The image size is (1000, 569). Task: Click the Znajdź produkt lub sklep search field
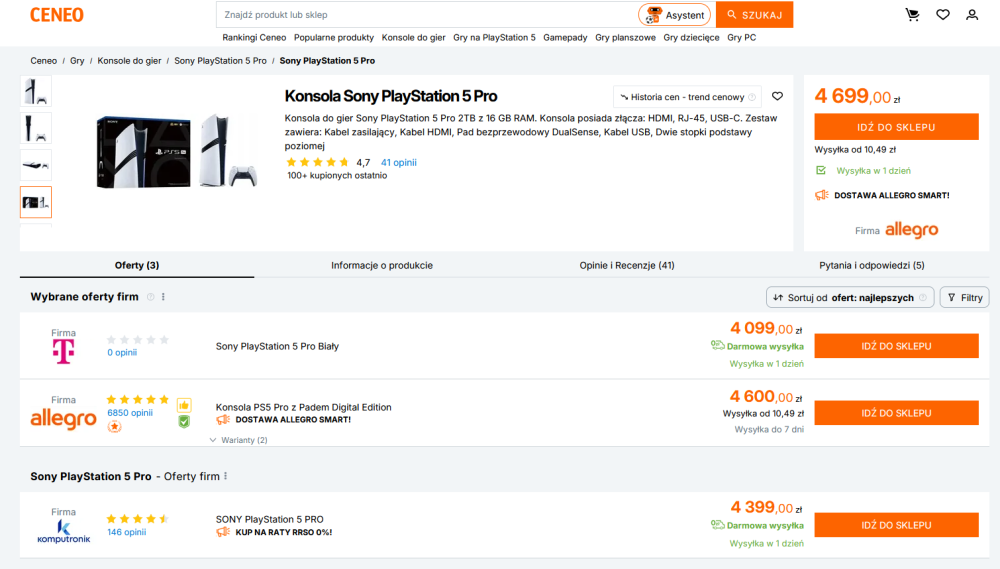(426, 15)
